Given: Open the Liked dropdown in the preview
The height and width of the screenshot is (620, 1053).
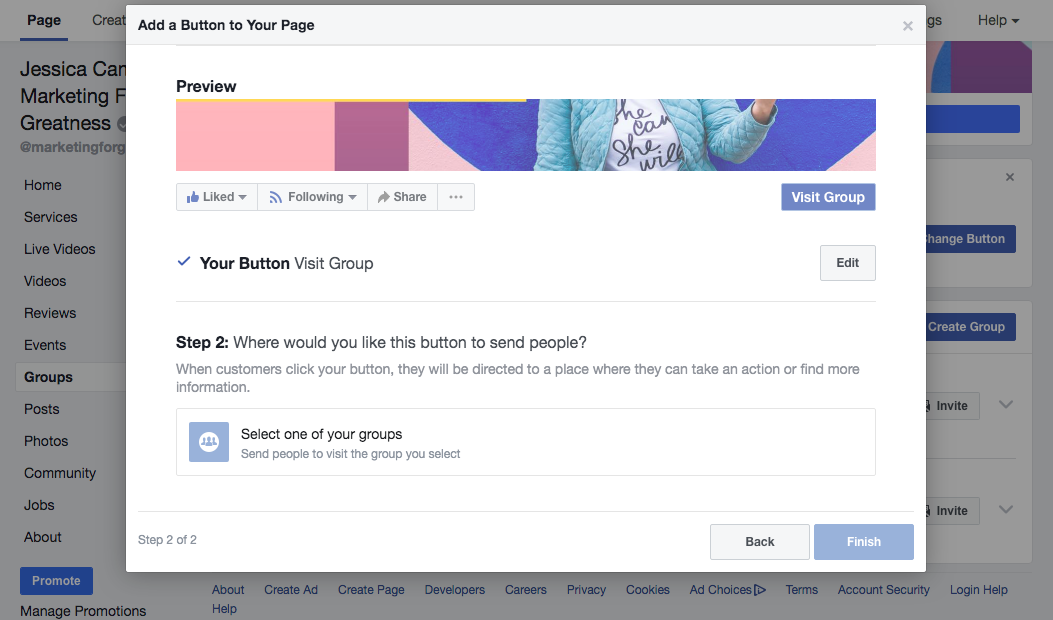Looking at the screenshot, I should [217, 197].
